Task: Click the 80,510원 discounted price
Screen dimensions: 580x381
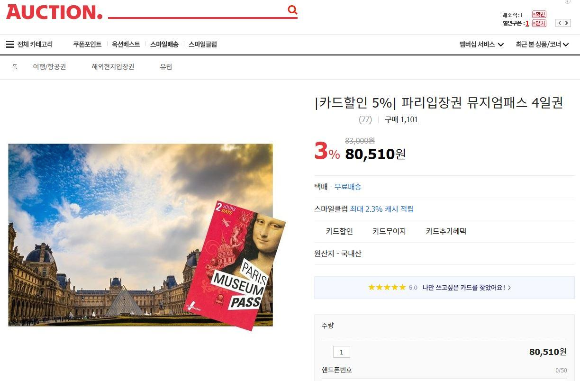Action: pyautogui.click(x=375, y=154)
